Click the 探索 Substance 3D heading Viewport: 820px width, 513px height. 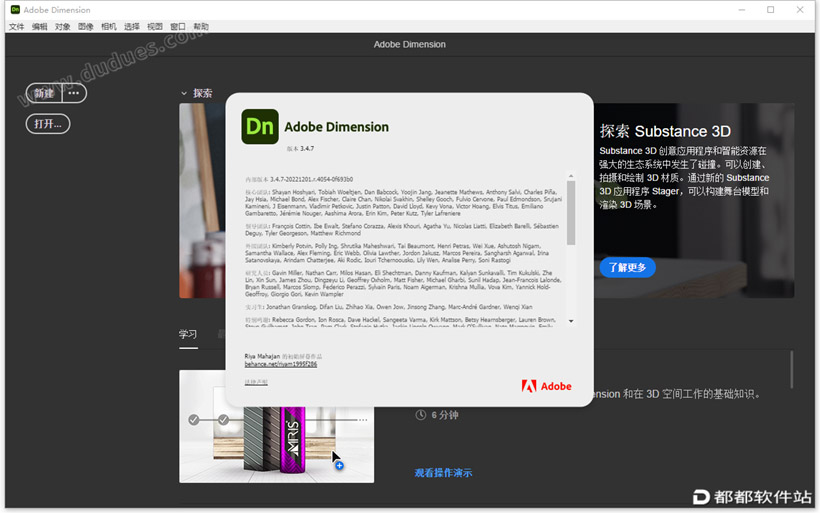(665, 131)
